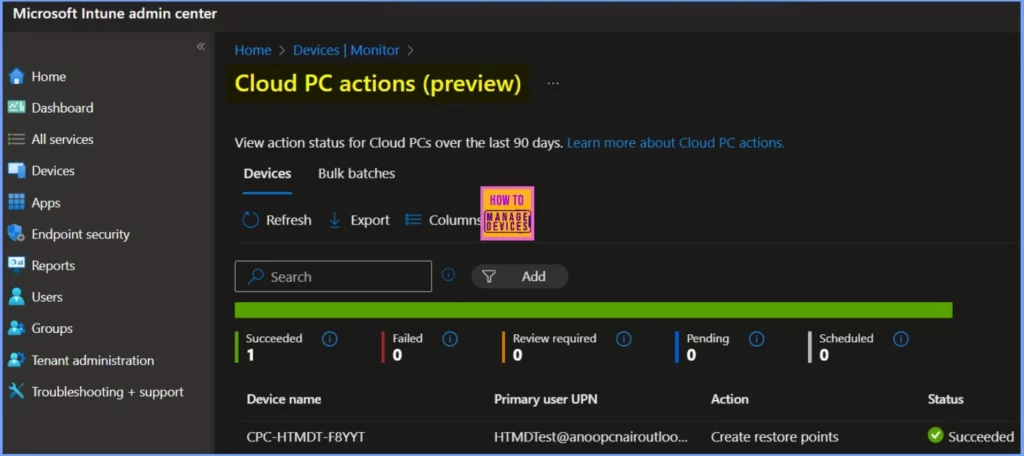This screenshot has height=456, width=1024.
Task: Refresh the Cloud PC actions list
Action: coord(277,220)
